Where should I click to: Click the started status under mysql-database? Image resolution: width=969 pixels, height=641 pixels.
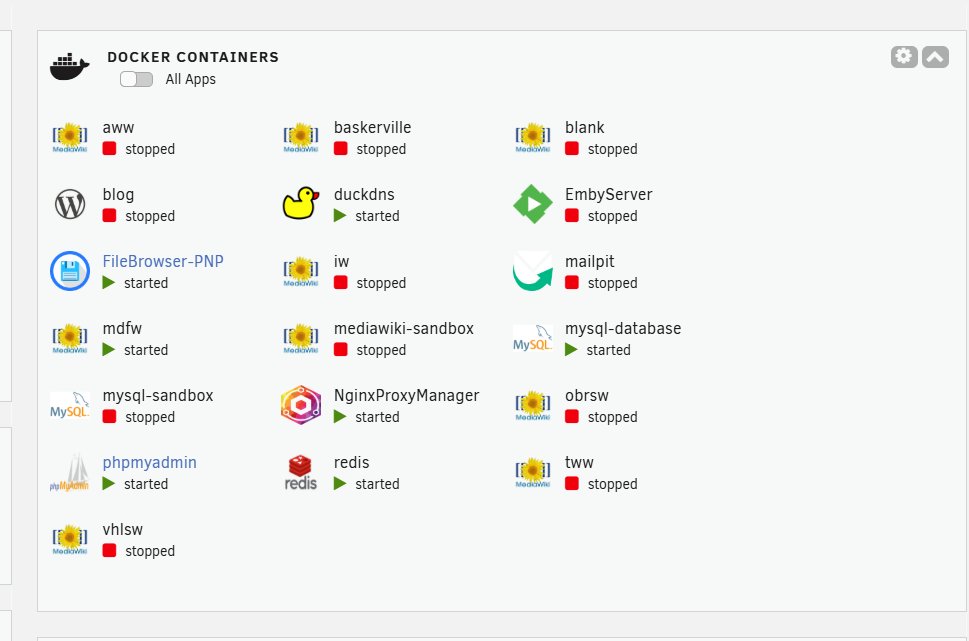(x=609, y=350)
